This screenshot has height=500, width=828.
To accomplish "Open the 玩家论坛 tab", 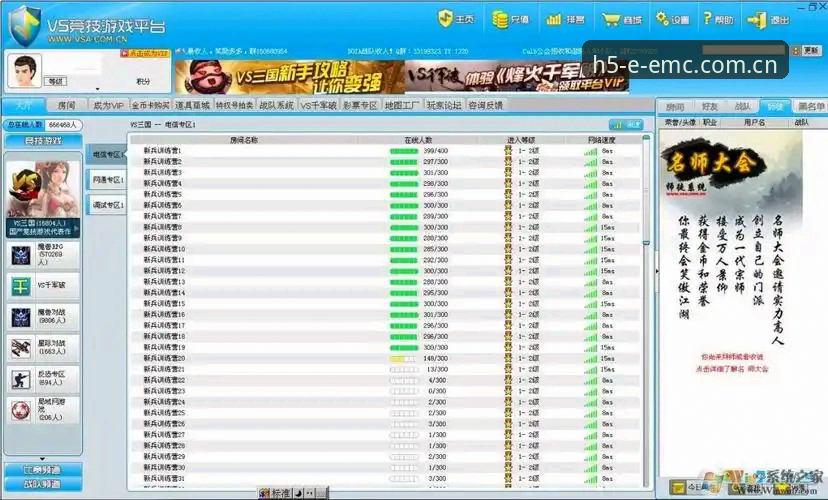I will pos(444,105).
